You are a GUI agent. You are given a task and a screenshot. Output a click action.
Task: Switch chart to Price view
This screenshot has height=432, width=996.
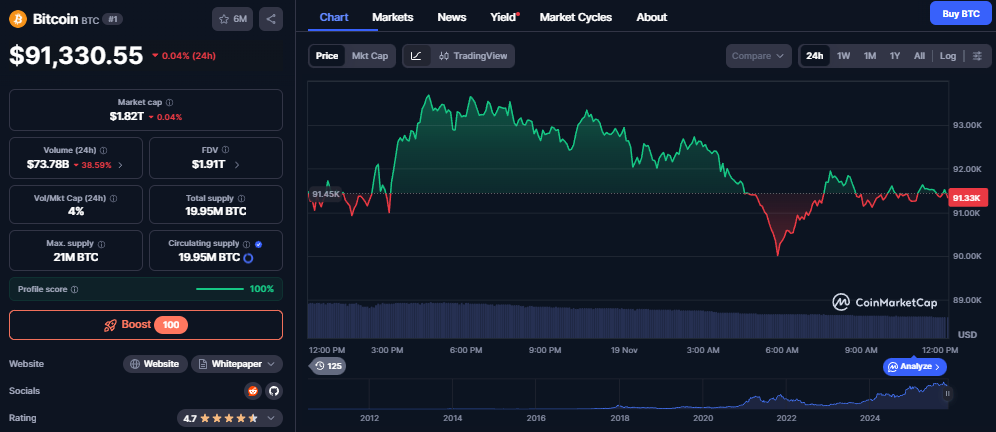[x=327, y=56]
